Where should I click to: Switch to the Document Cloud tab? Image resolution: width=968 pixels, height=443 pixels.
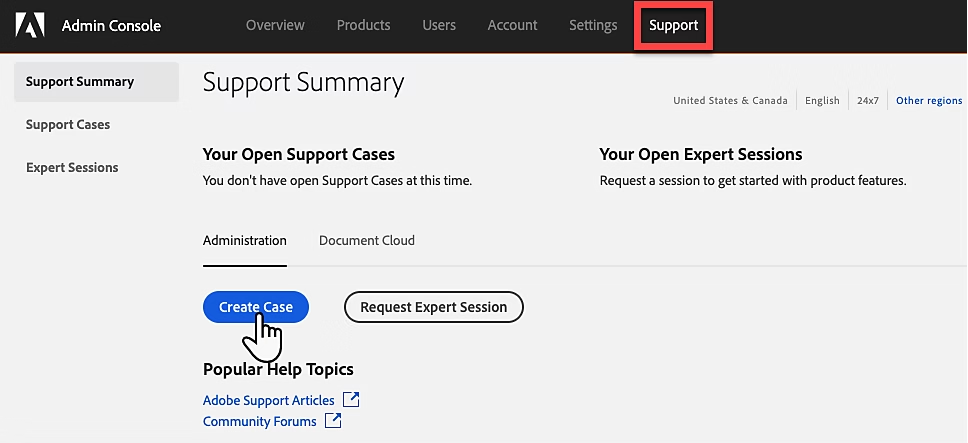tap(367, 241)
